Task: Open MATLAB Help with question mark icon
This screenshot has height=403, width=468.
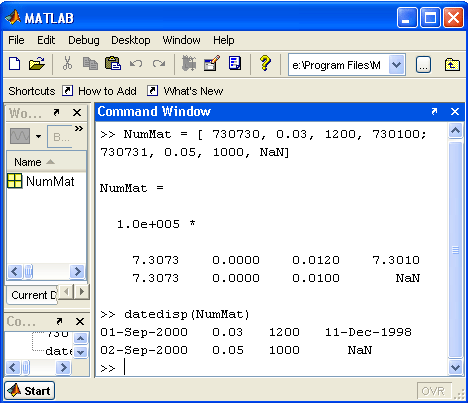Action: [x=265, y=63]
